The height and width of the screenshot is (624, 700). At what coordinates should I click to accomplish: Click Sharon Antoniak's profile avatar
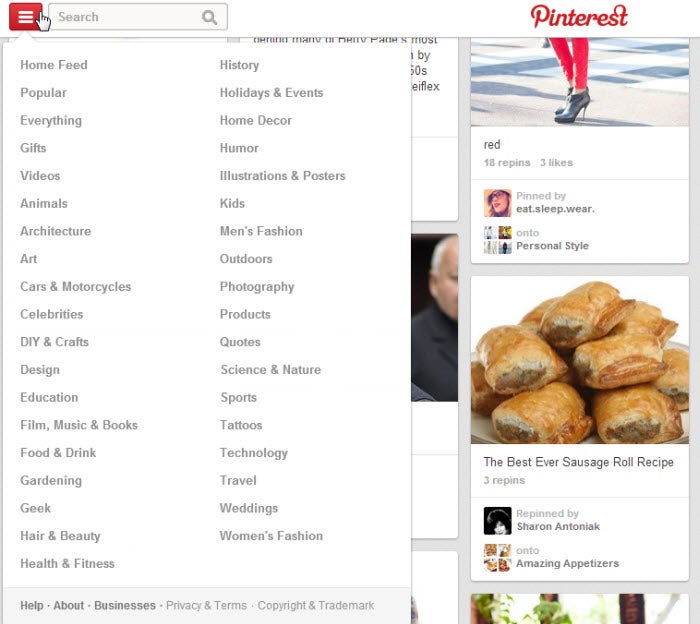click(x=497, y=520)
